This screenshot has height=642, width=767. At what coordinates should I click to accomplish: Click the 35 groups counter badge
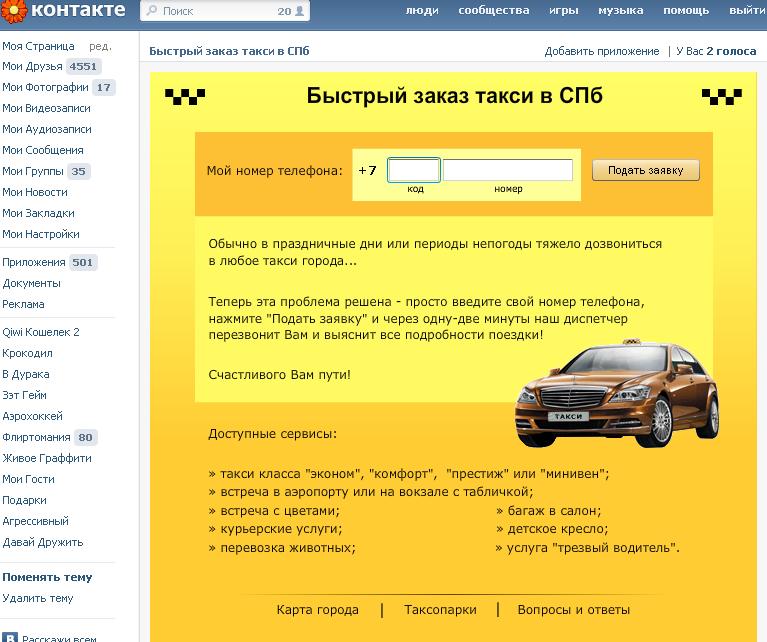click(78, 171)
